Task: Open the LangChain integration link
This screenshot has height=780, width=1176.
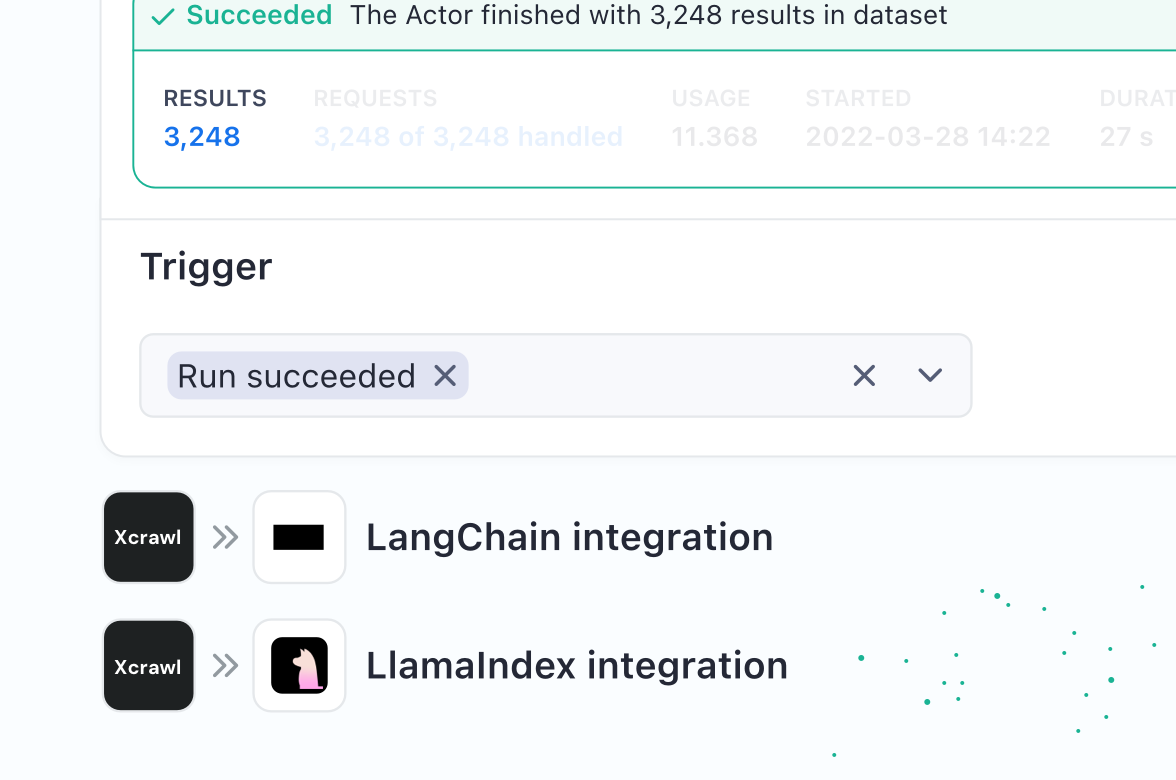Action: click(x=569, y=537)
